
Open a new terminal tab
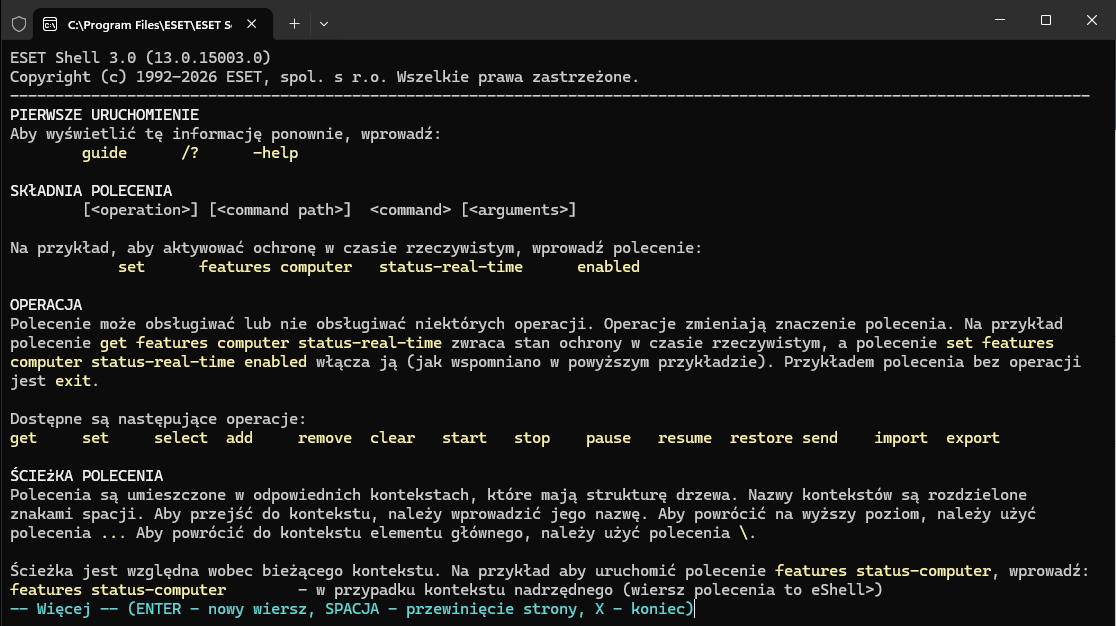coord(294,24)
